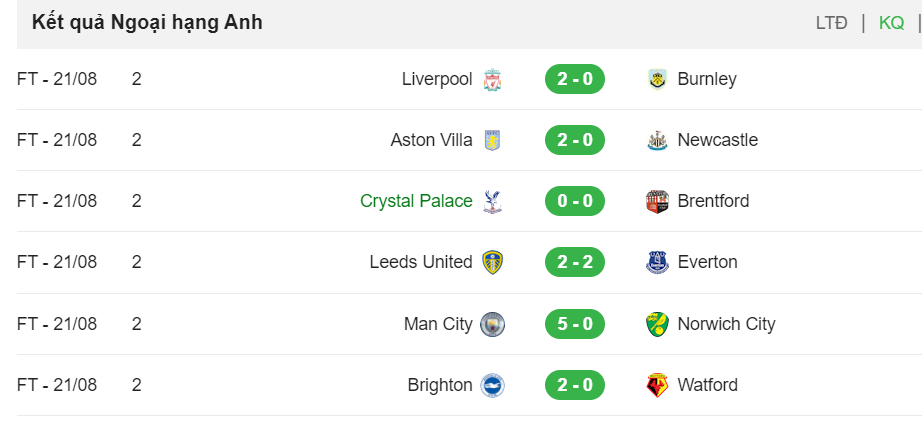Switch to the LTĐ fixtures tab

[831, 24]
